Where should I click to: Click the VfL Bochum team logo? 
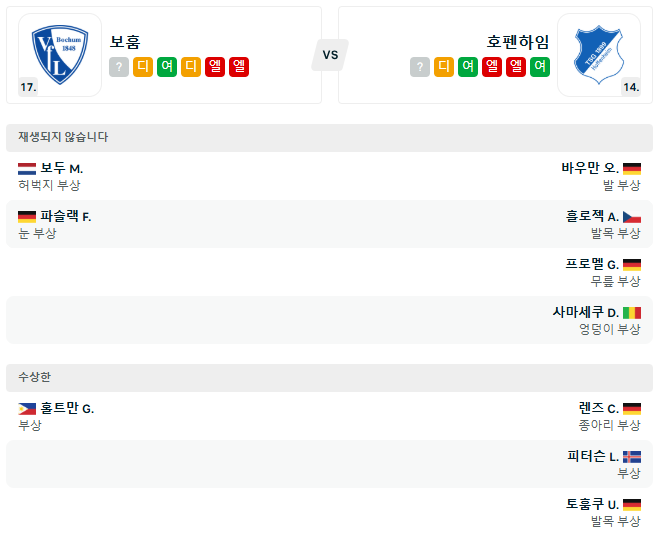pos(60,55)
